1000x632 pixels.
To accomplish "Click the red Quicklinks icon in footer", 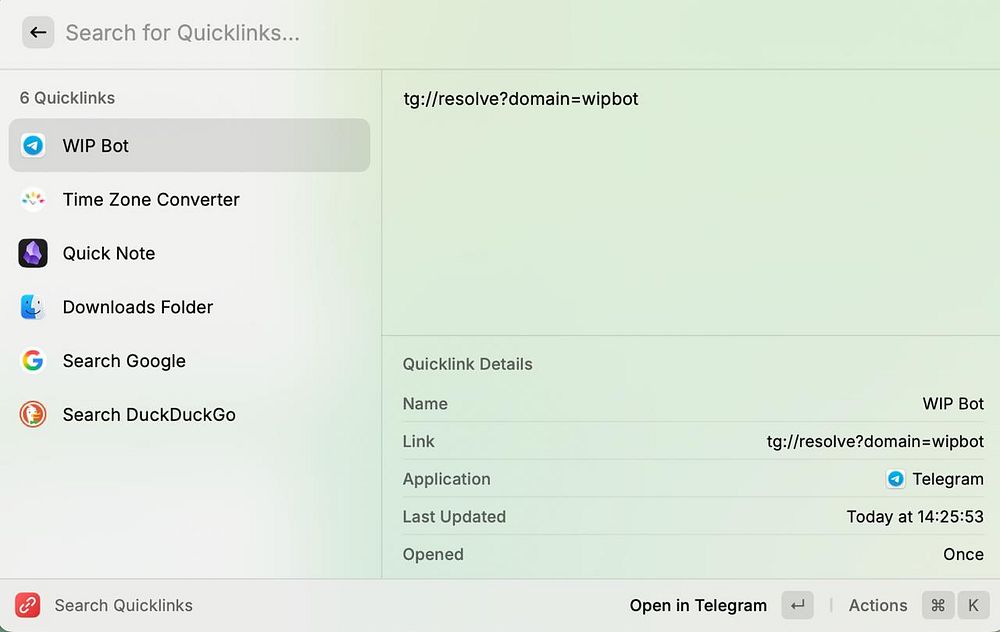I will coord(28,605).
